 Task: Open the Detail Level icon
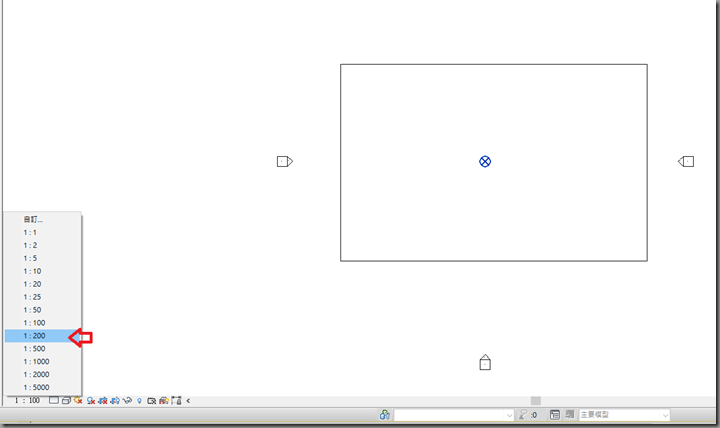pos(54,400)
